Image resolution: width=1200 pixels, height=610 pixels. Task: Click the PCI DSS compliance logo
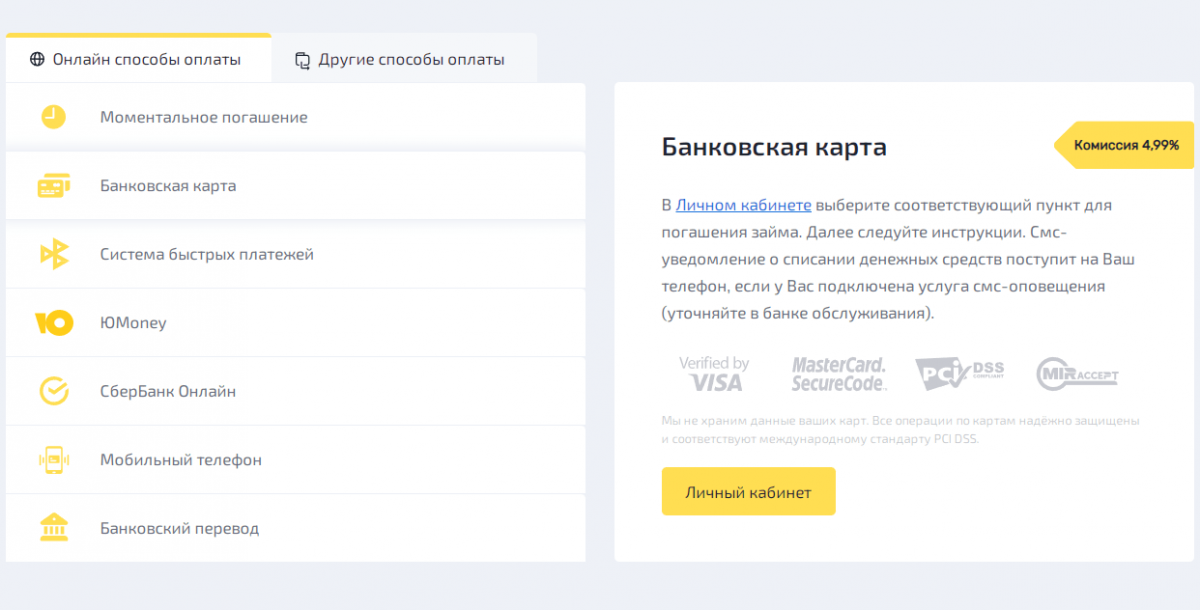(959, 374)
